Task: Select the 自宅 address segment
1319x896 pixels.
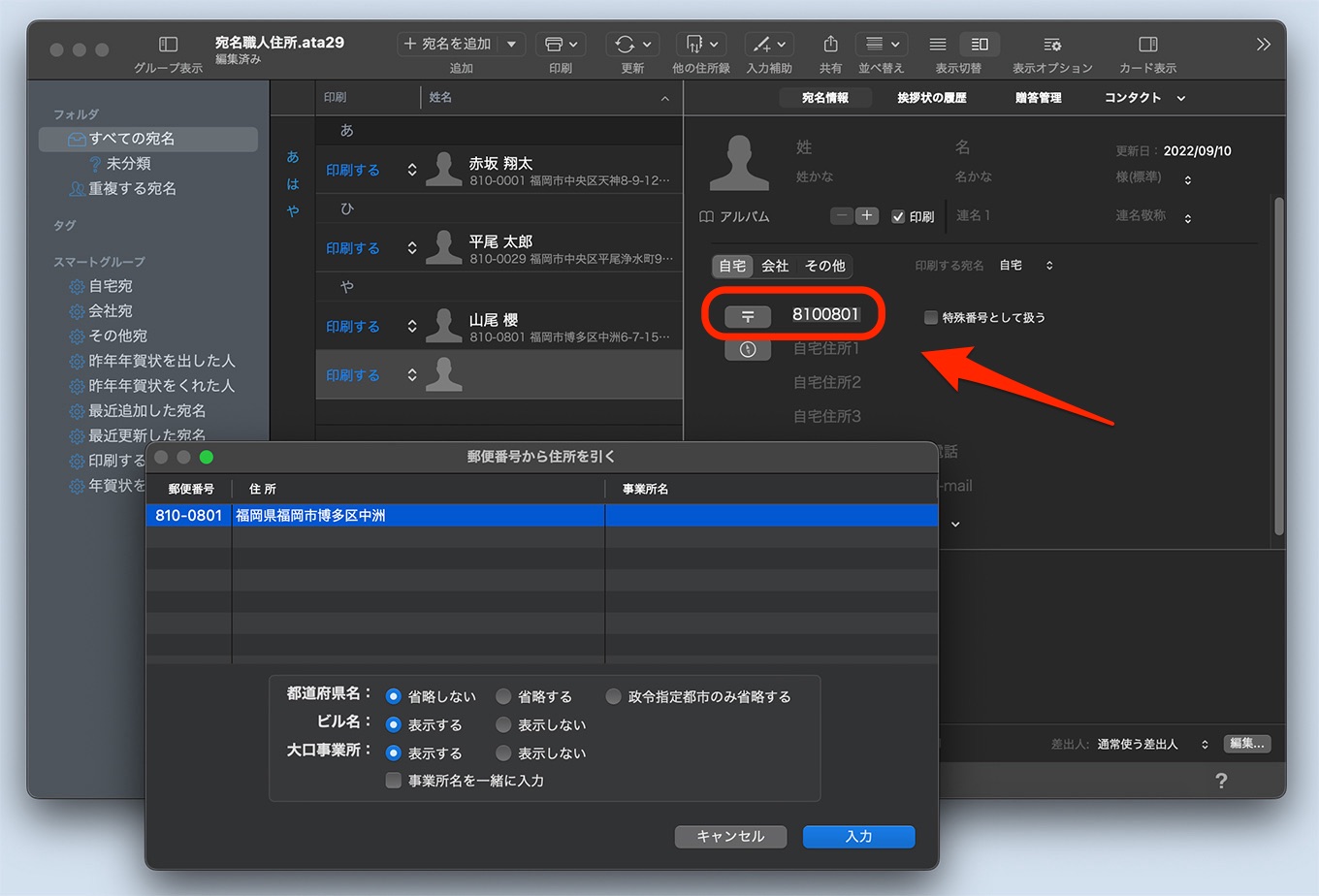Action: [x=733, y=266]
